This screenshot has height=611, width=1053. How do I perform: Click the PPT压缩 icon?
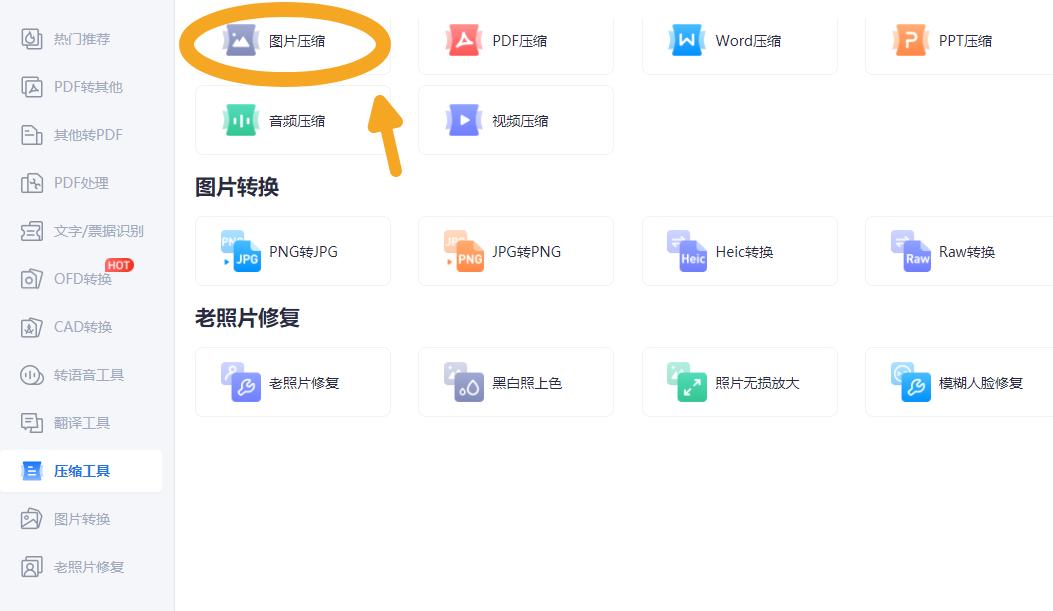(910, 41)
